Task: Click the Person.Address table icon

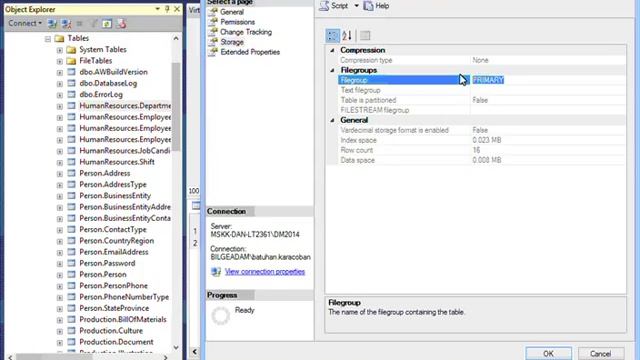Action: (x=71, y=173)
